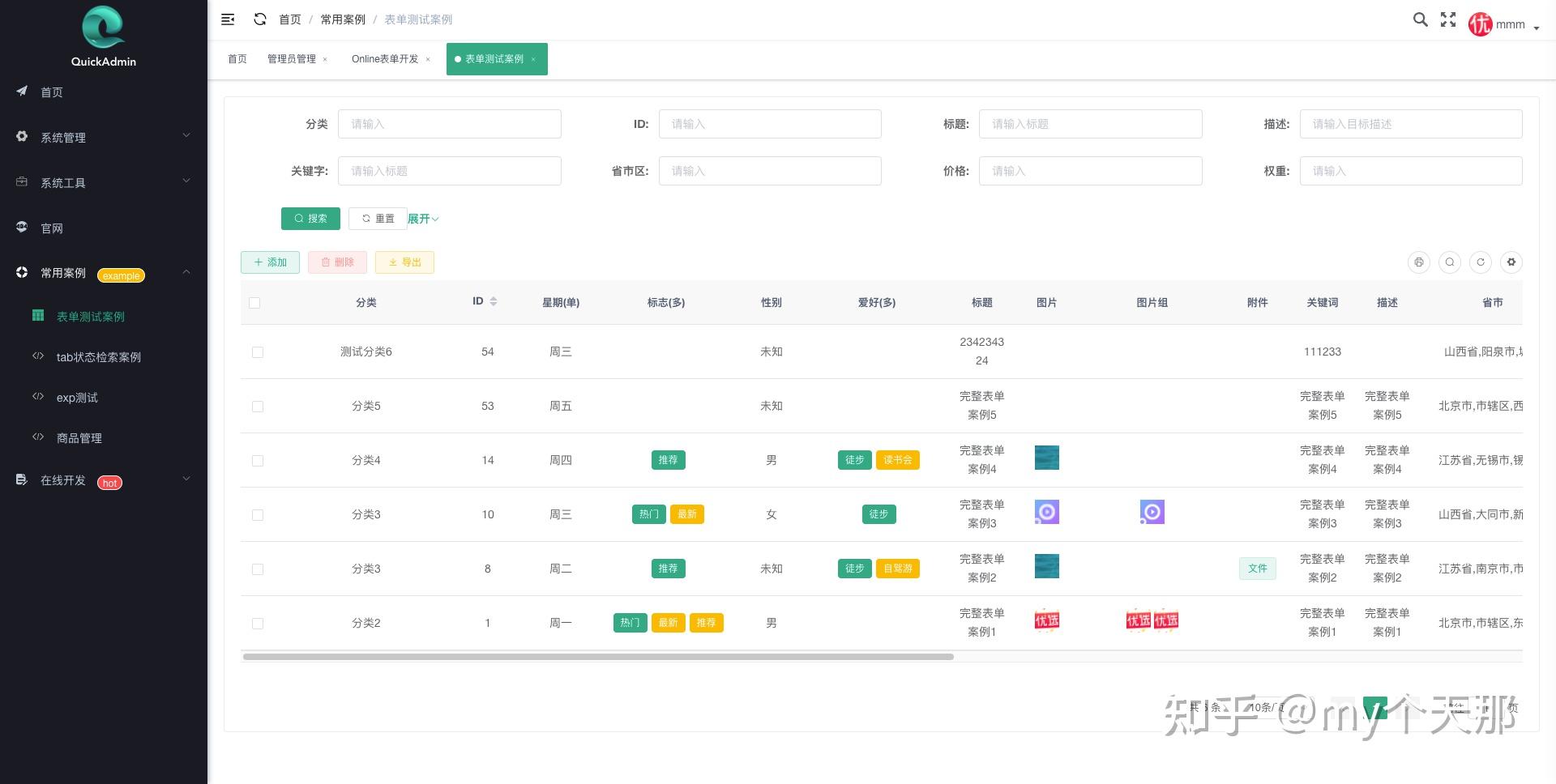Click 展开 to expand more search filters
The image size is (1556, 784).
[422, 218]
